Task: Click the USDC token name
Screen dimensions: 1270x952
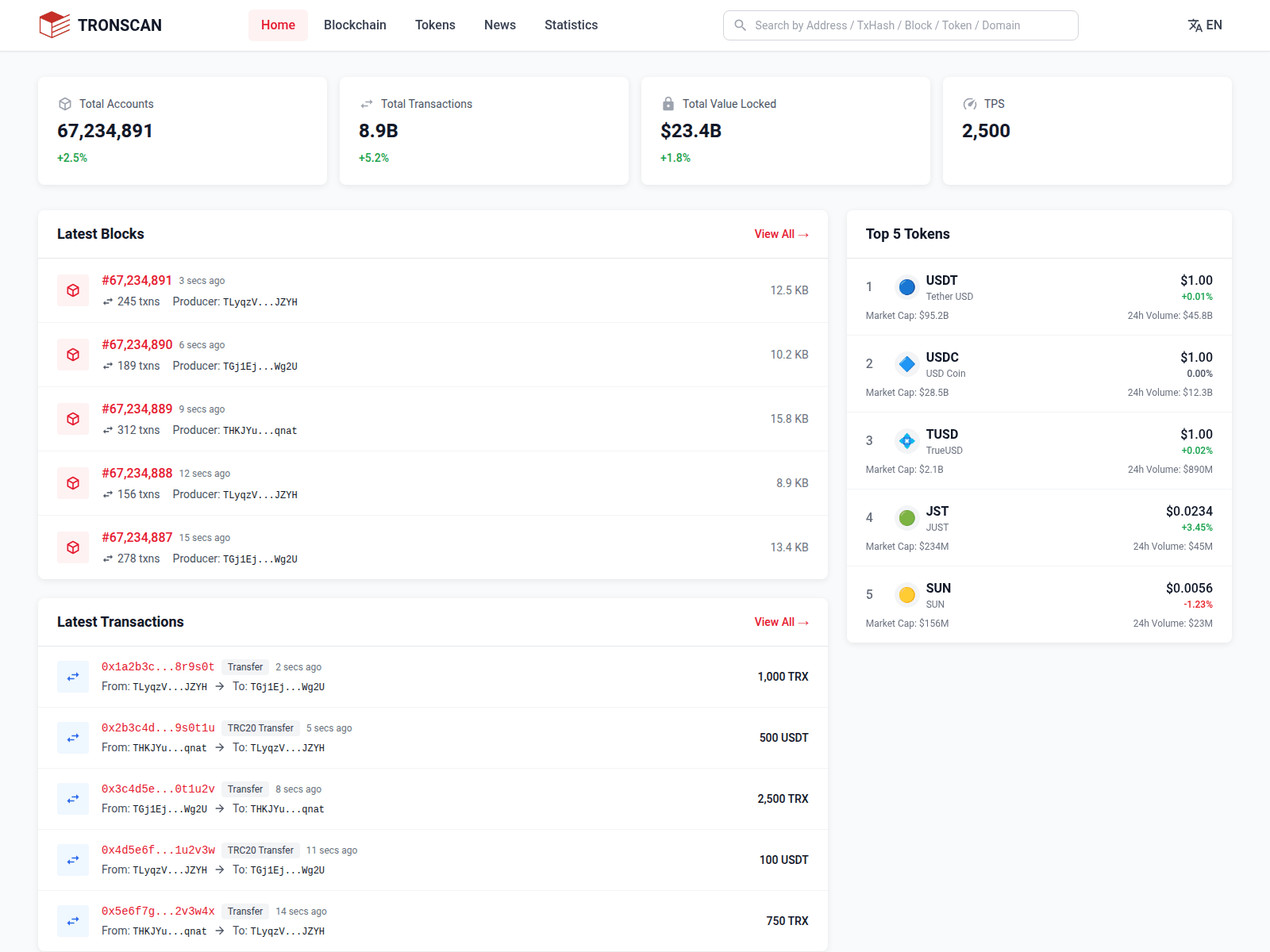Action: pyautogui.click(x=942, y=358)
